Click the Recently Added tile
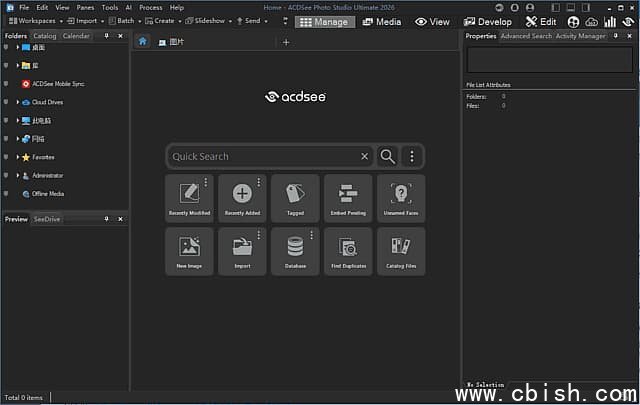Image resolution: width=640 pixels, height=405 pixels. click(x=242, y=198)
